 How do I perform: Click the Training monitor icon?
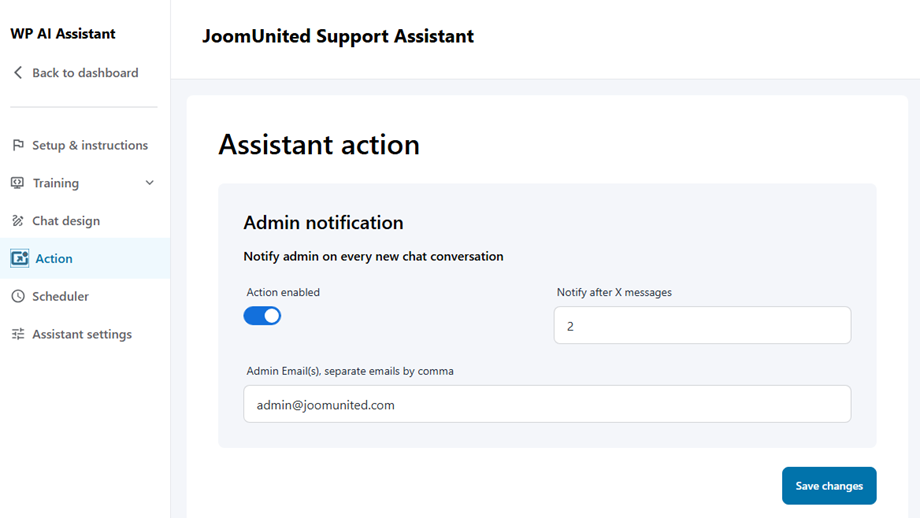18,183
